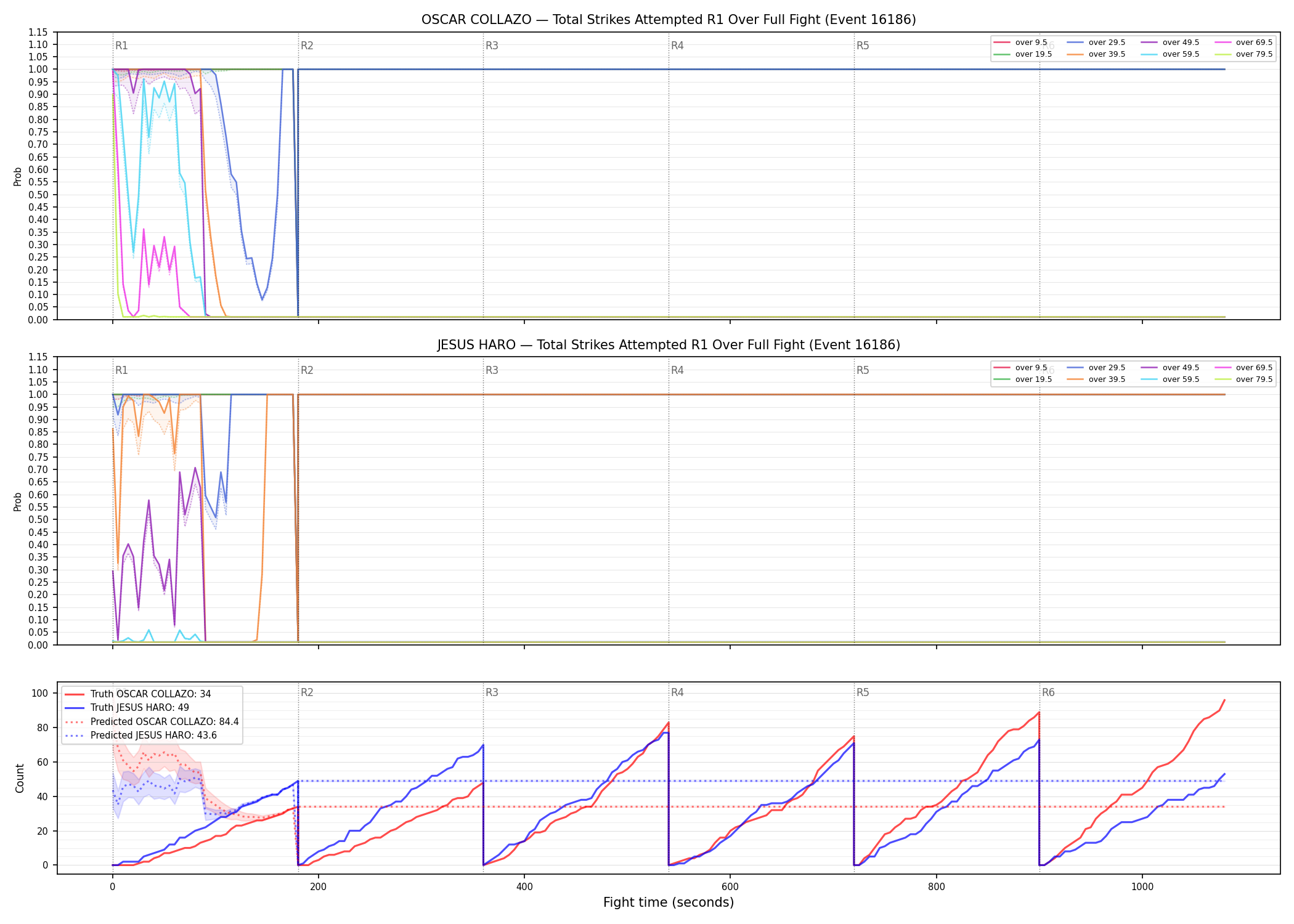Click the '80' tick on the Count axis
This screenshot has width=1294, height=924.
pyautogui.click(x=42, y=727)
